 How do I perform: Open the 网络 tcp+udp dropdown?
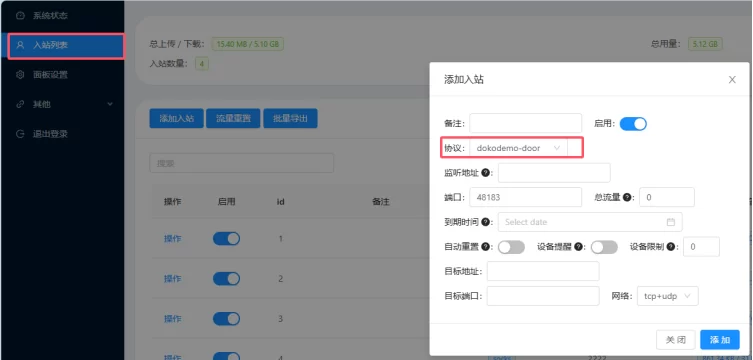click(668, 296)
